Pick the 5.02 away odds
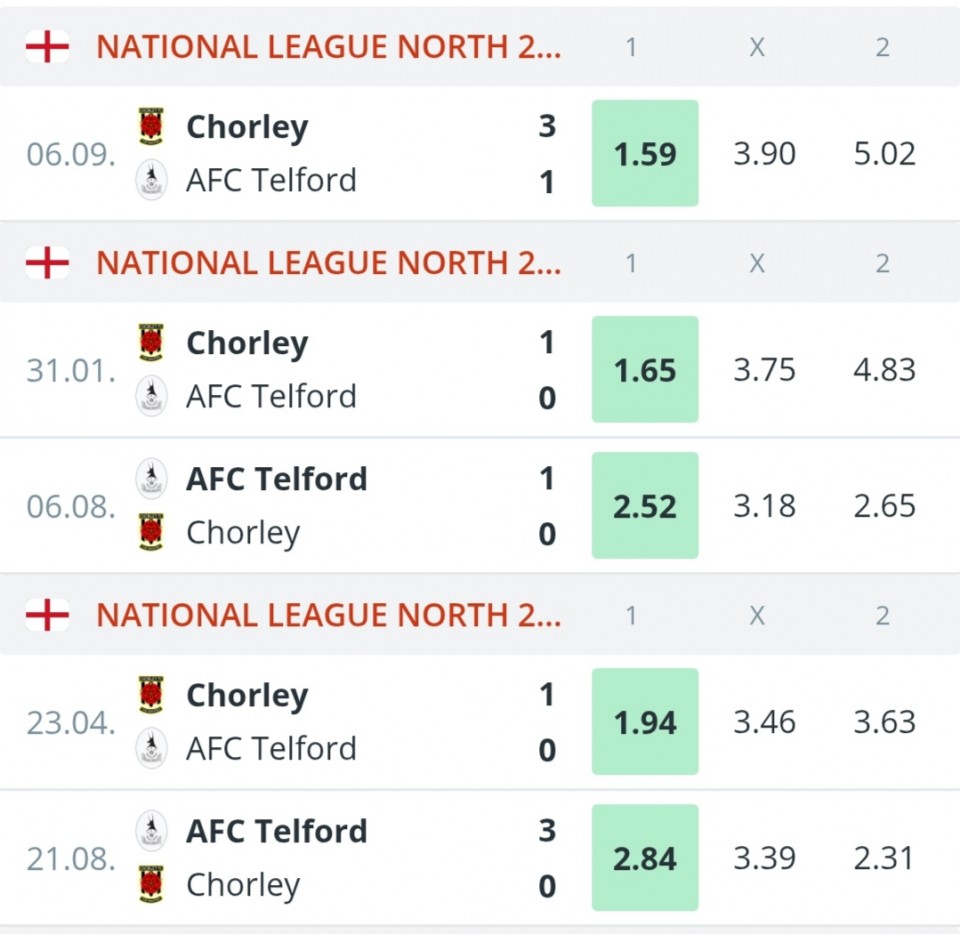 pos(884,154)
